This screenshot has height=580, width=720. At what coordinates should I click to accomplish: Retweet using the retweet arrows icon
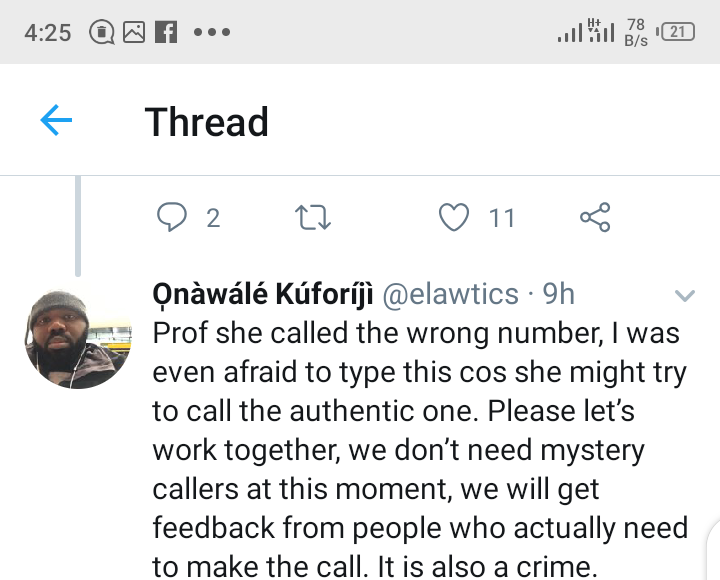pyautogui.click(x=313, y=217)
